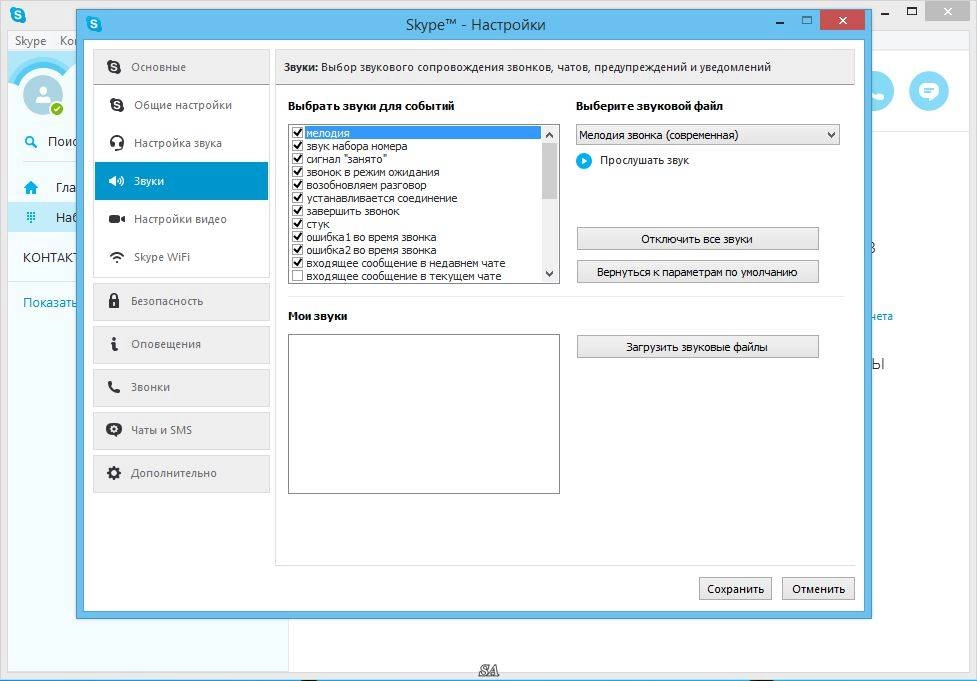This screenshot has height=681, width=977.
Task: Uncheck устанавливается соединение checkbox
Action: coord(298,198)
